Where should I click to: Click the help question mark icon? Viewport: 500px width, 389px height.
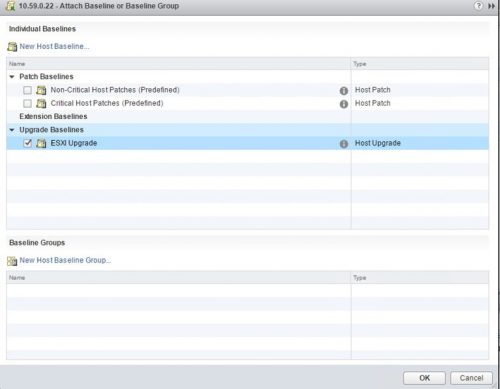point(478,6)
